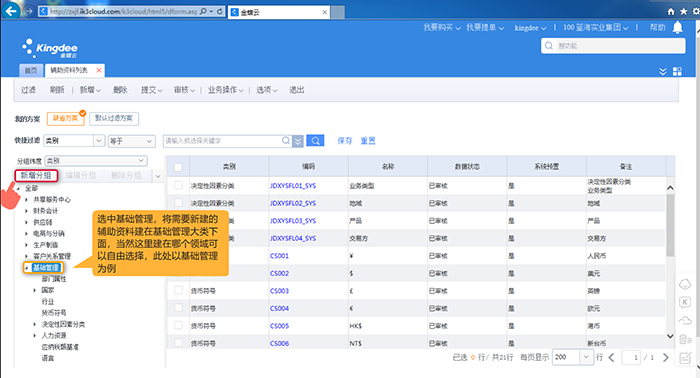The height and width of the screenshot is (378, 700).
Task: Expand the double-chevron filter options button
Action: tap(298, 141)
